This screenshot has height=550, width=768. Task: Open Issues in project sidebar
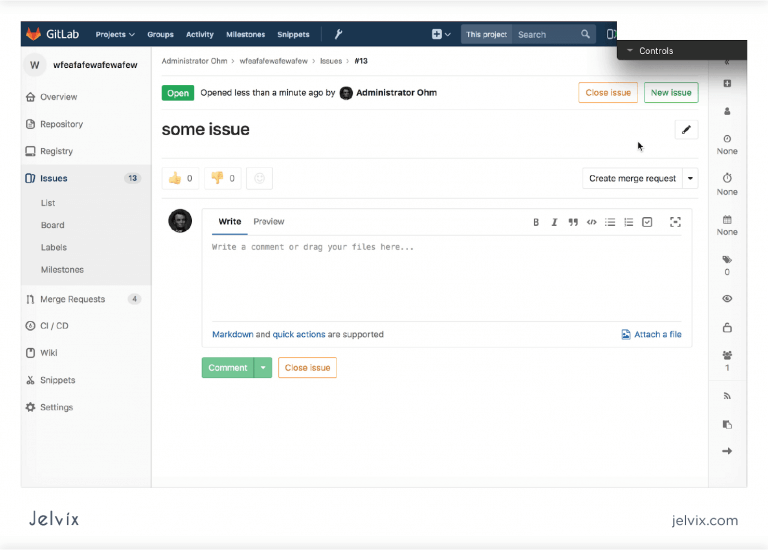pos(86,178)
